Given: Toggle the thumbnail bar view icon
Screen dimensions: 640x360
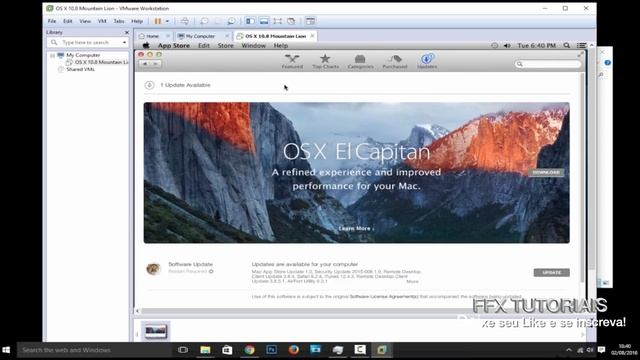Looking at the screenshot, I should tap(264, 21).
